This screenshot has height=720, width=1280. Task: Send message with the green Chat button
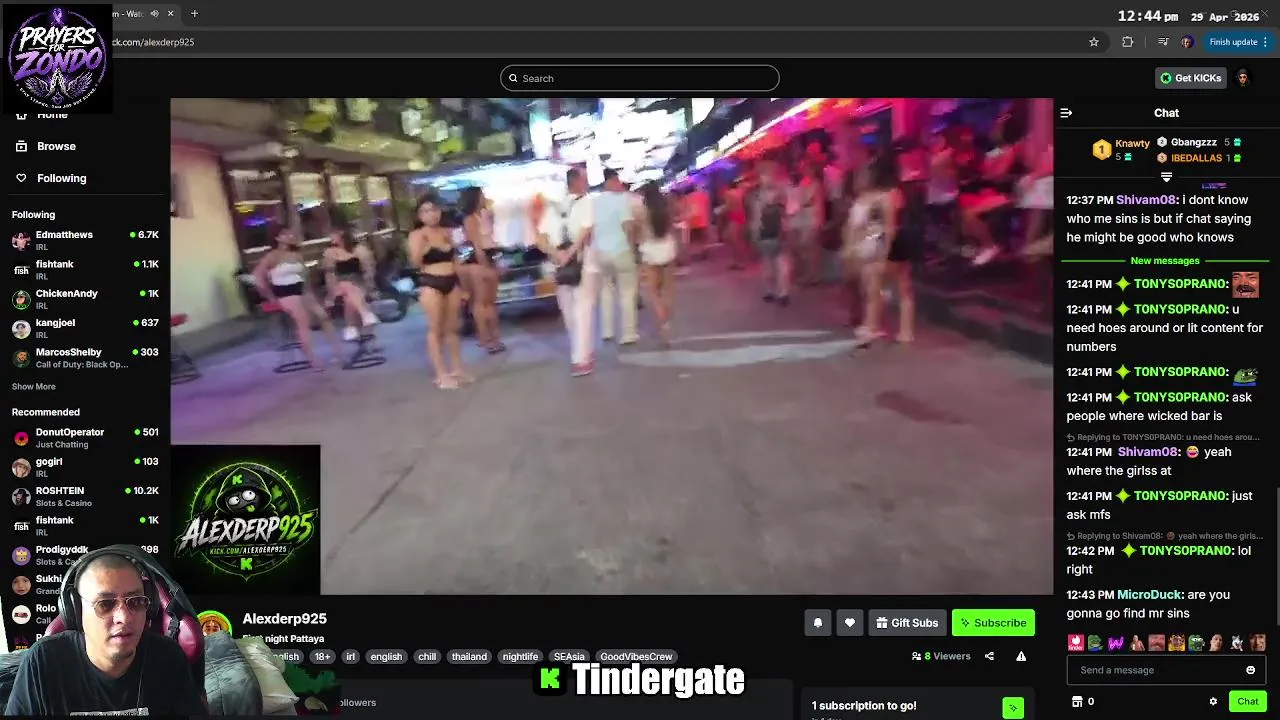pyautogui.click(x=1247, y=701)
